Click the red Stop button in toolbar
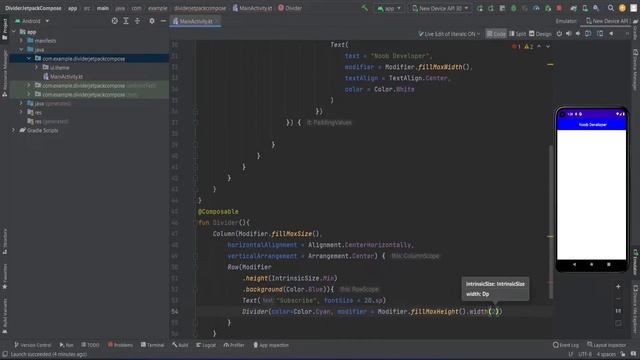This screenshot has height=360, width=640. pyautogui.click(x=559, y=8)
